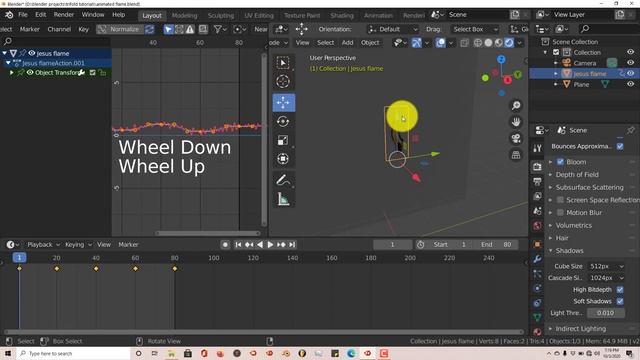Open the Object Data green triangle tab
The image size is (640, 360).
click(537, 317)
